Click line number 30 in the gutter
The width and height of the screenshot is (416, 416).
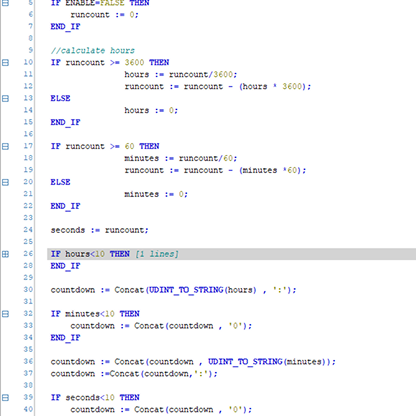pos(28,290)
